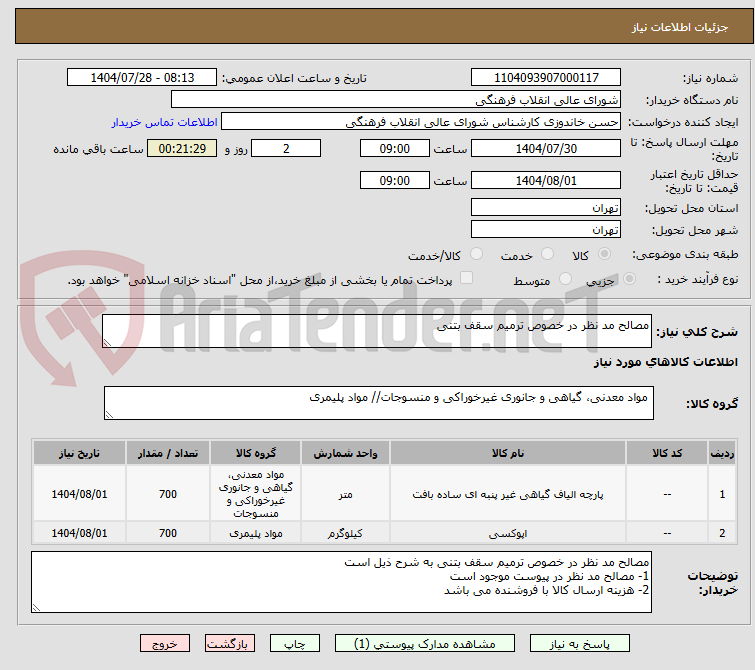The image size is (755, 670).
Task: Click the واحد شمارش column header
Action: (x=345, y=453)
